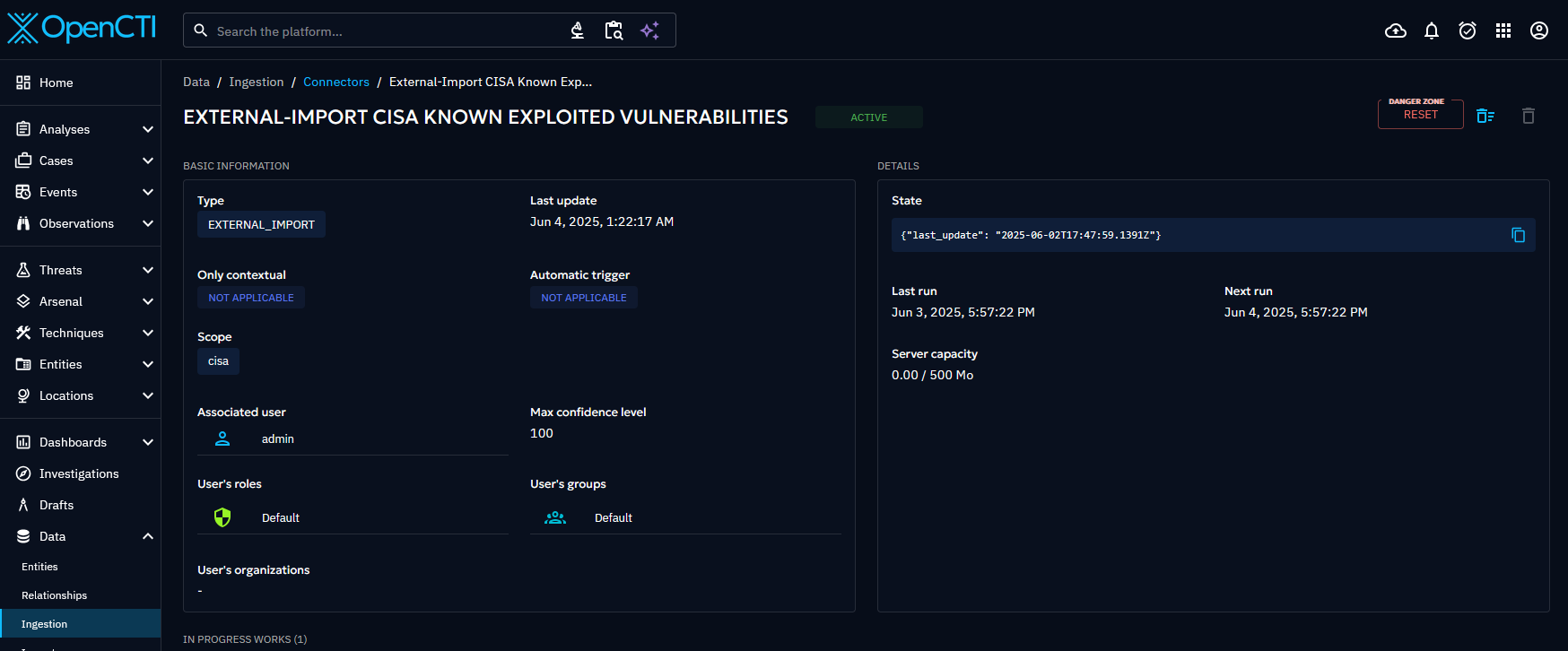Click the Analyses sidebar icon
The image size is (1568, 651).
(23, 129)
